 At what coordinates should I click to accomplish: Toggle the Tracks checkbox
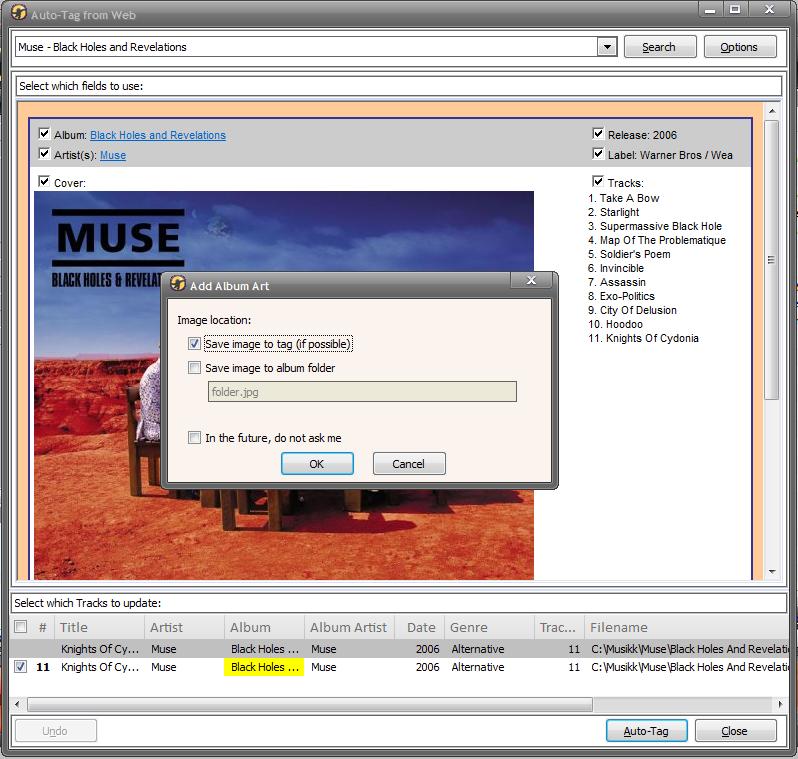click(598, 181)
